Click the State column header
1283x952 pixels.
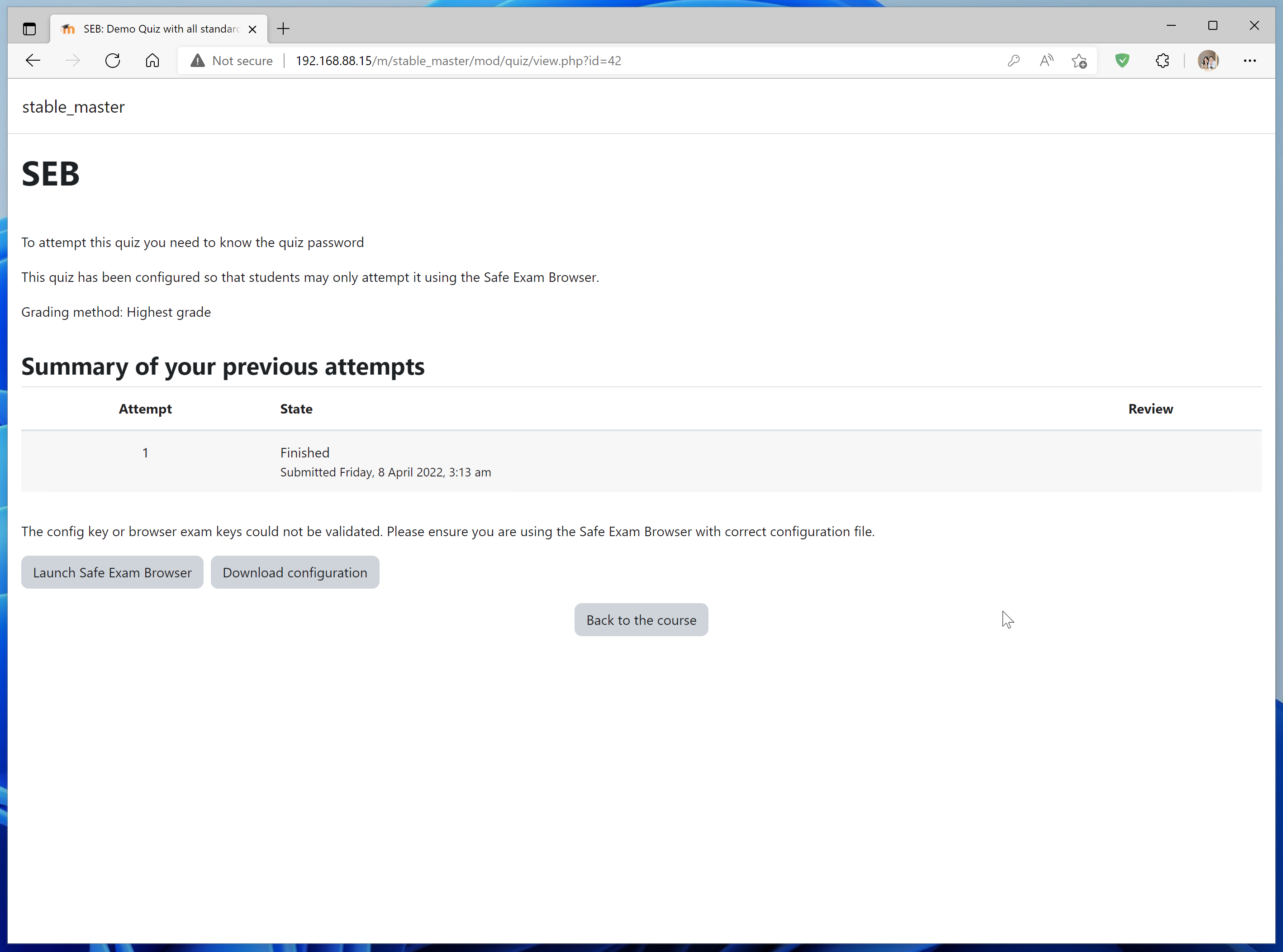(x=296, y=409)
